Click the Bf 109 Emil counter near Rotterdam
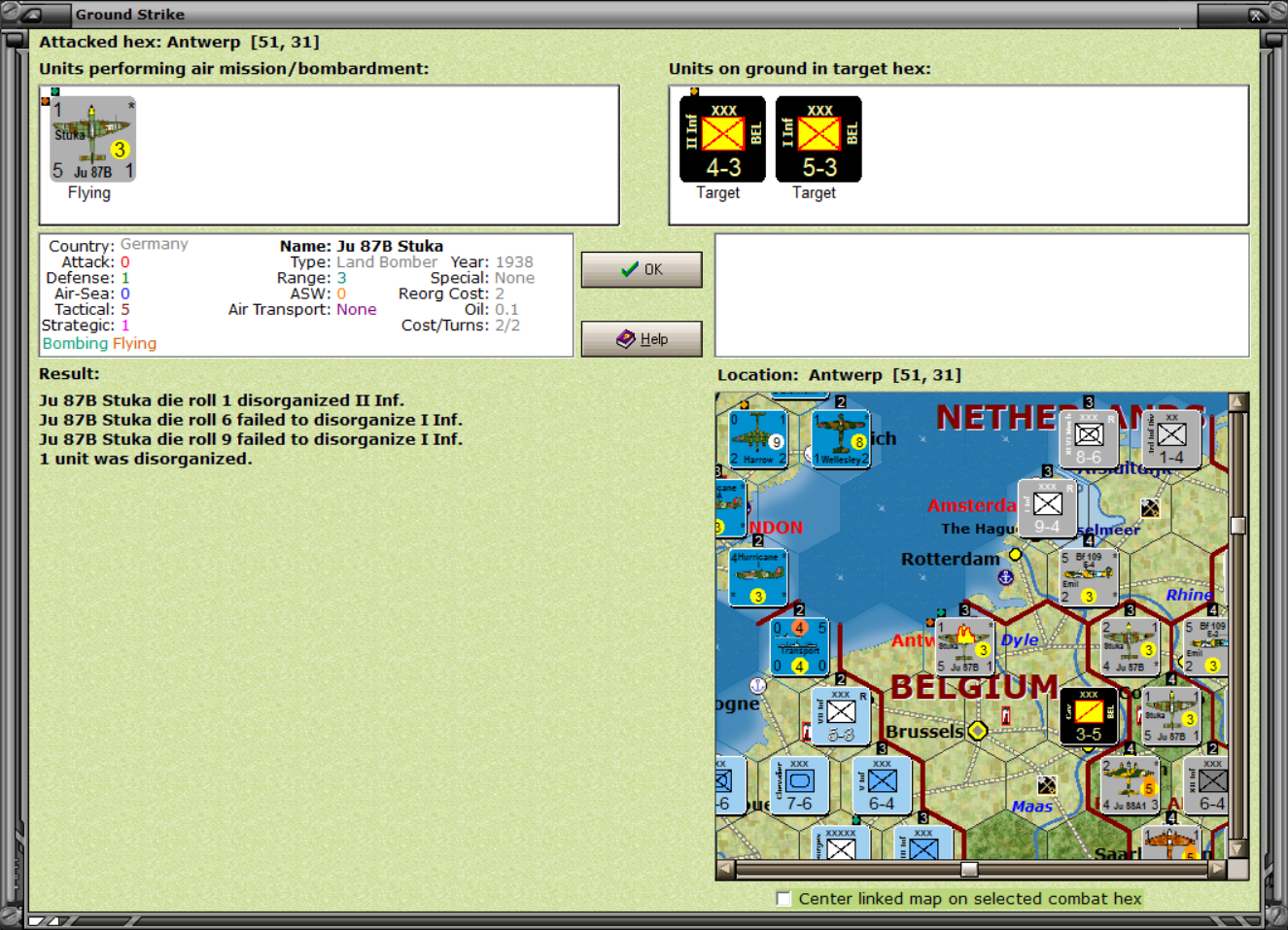The height and width of the screenshot is (930, 1288). coord(1089,577)
